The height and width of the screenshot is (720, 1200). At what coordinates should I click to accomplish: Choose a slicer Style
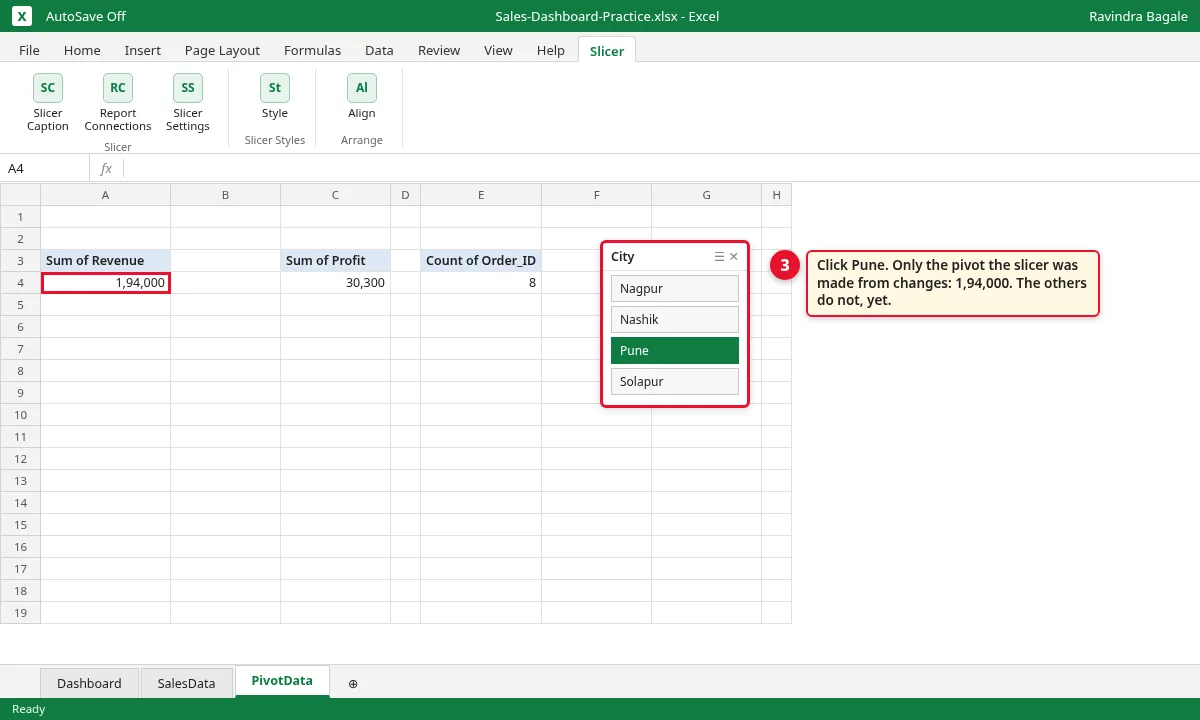(275, 97)
